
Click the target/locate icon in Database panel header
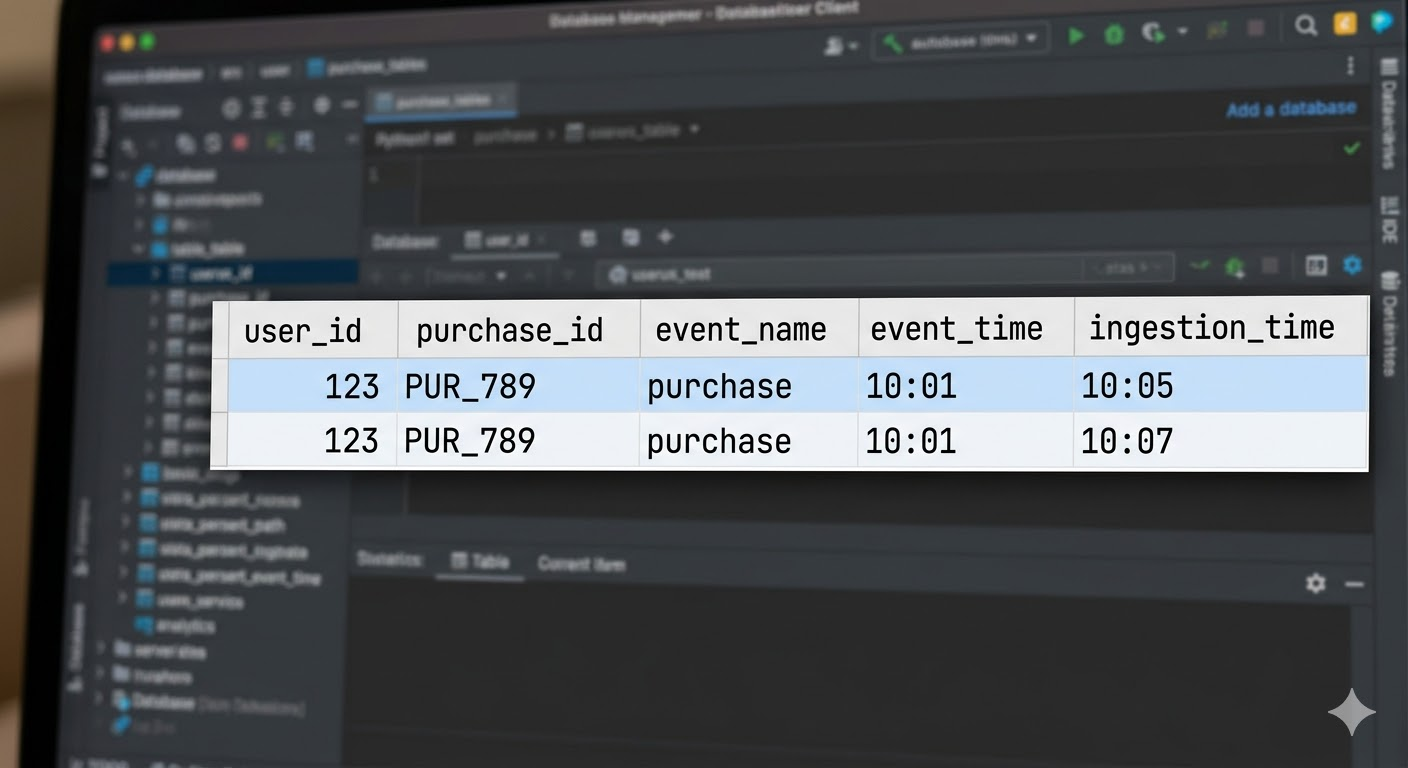coord(231,108)
